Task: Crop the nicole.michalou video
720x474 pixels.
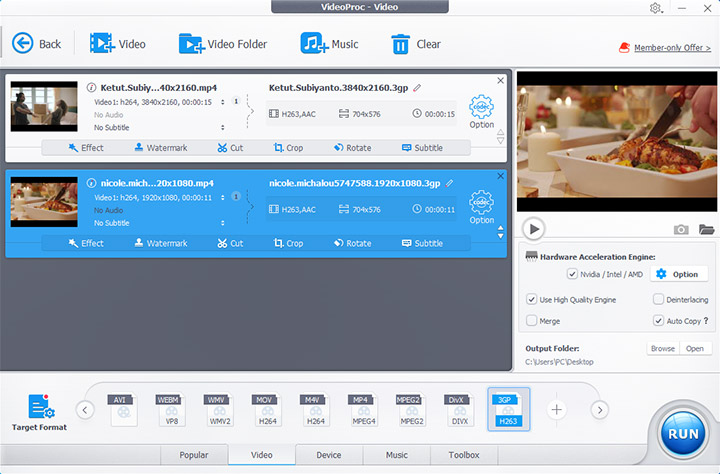Action: click(x=288, y=243)
